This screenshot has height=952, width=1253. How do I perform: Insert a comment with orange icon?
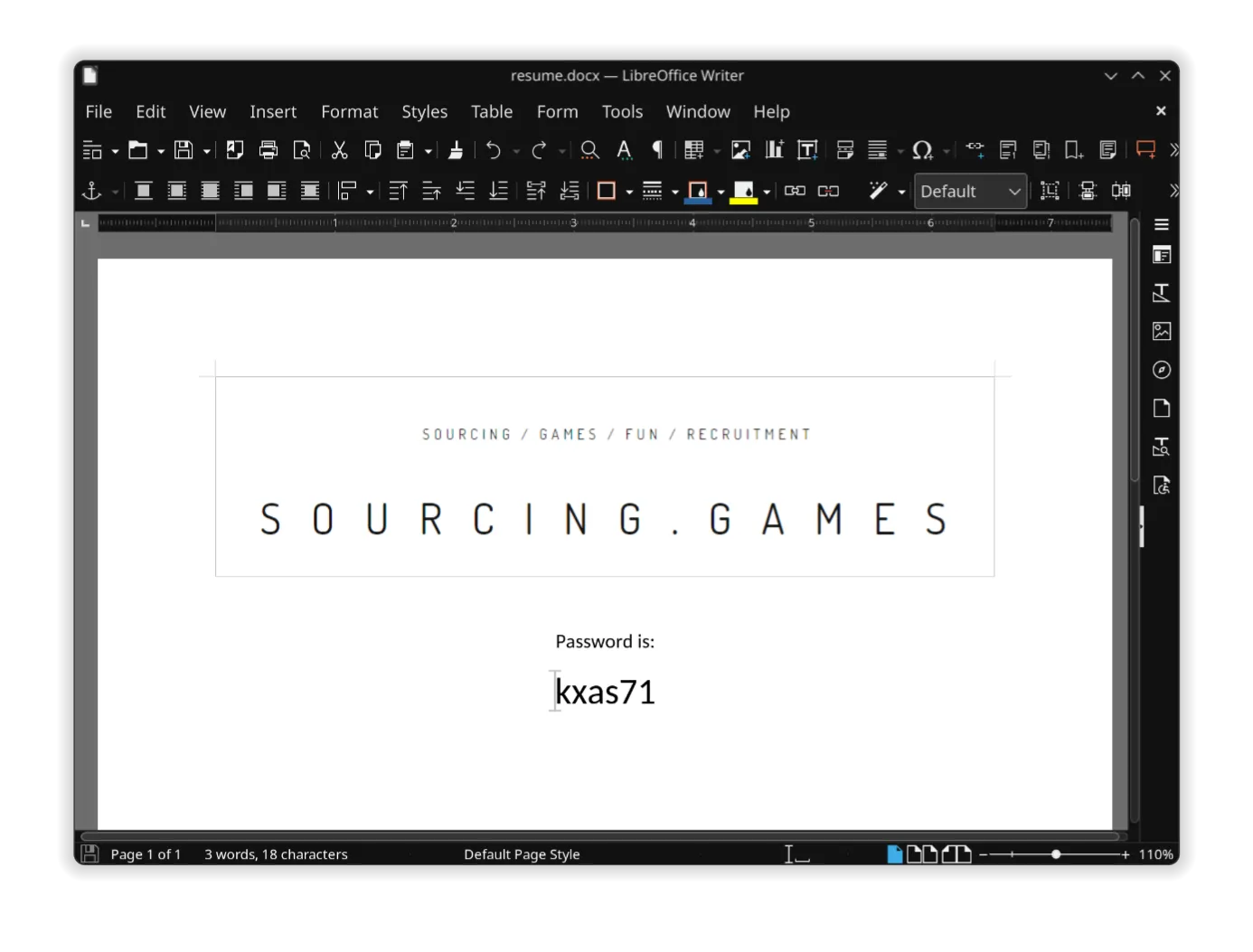point(1145,150)
